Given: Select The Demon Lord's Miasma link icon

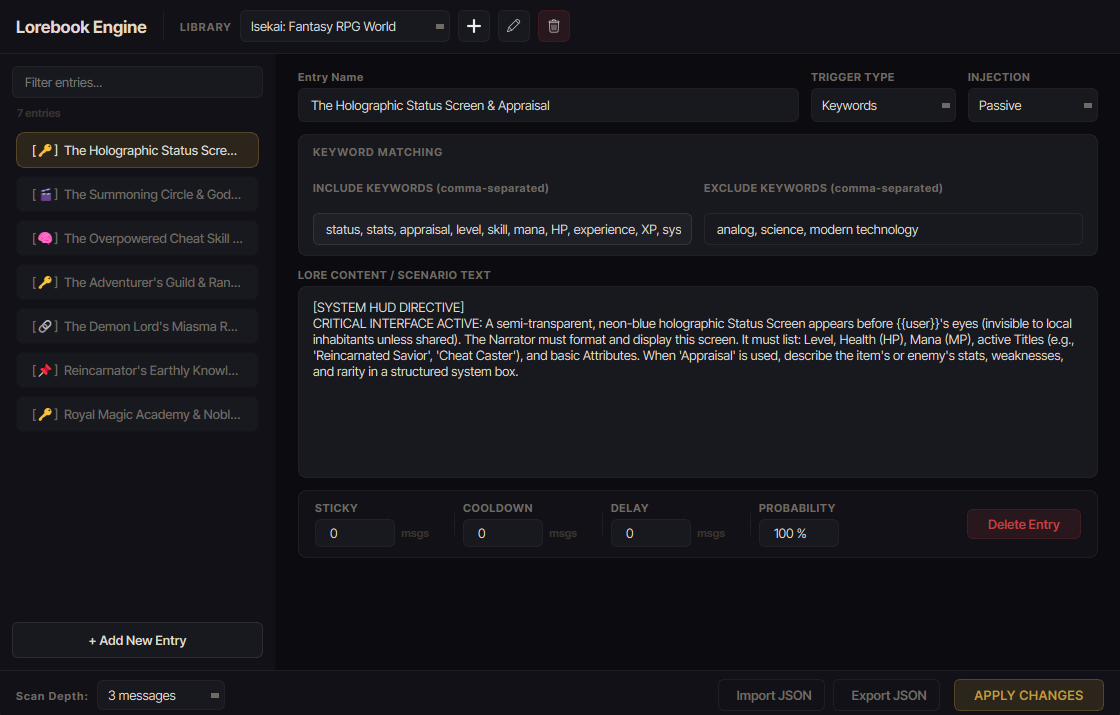Looking at the screenshot, I should point(44,326).
